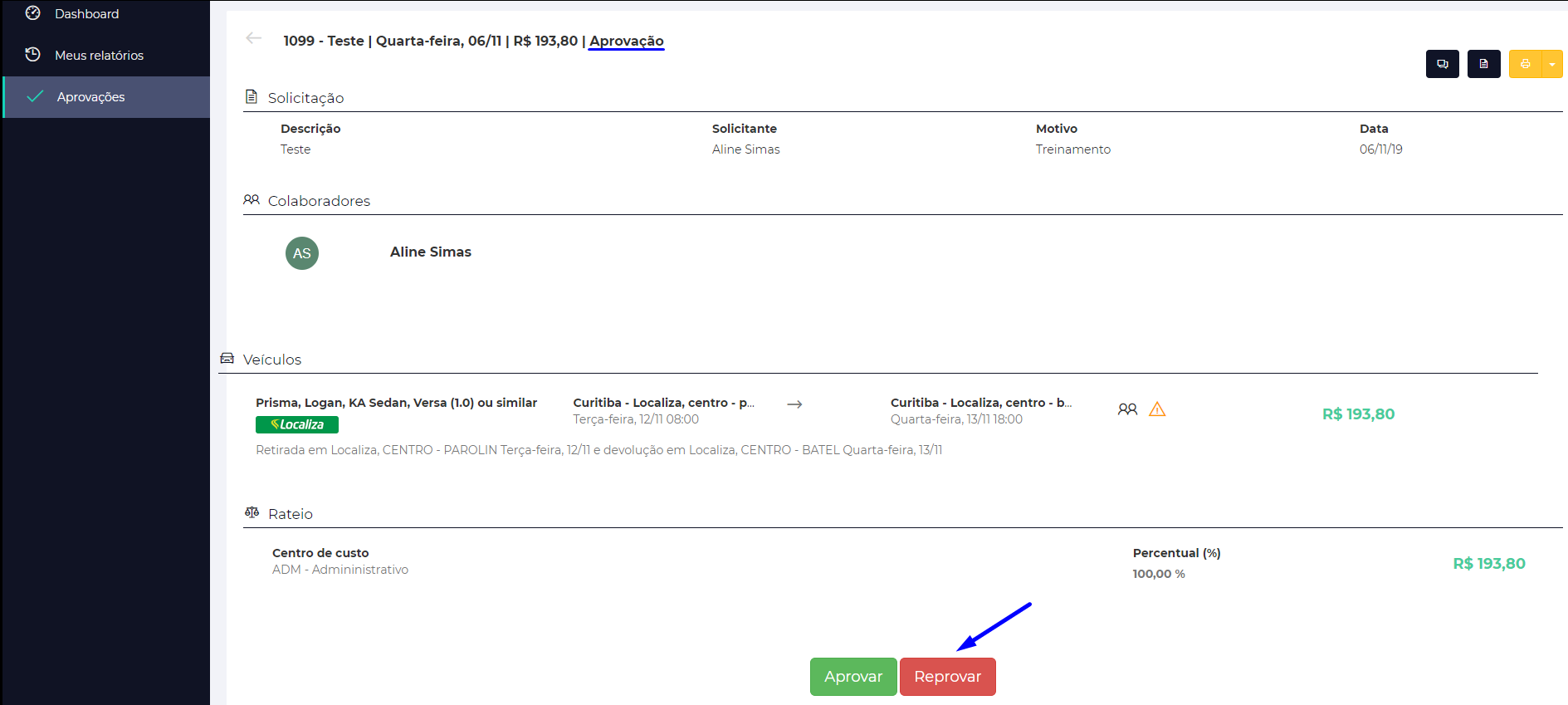Click the underlined Aprovação link in title

[x=626, y=41]
